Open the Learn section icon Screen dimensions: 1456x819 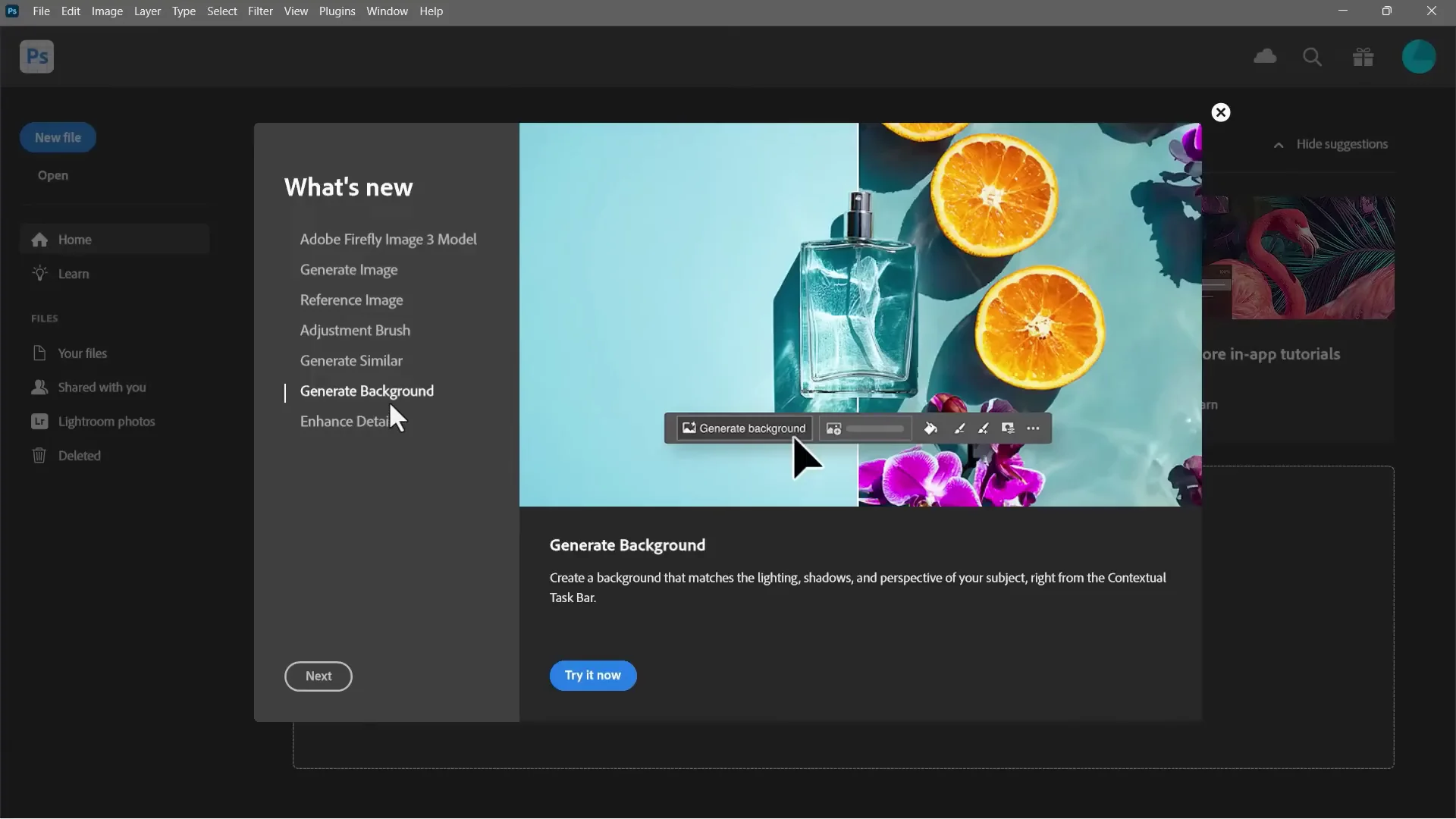(40, 274)
